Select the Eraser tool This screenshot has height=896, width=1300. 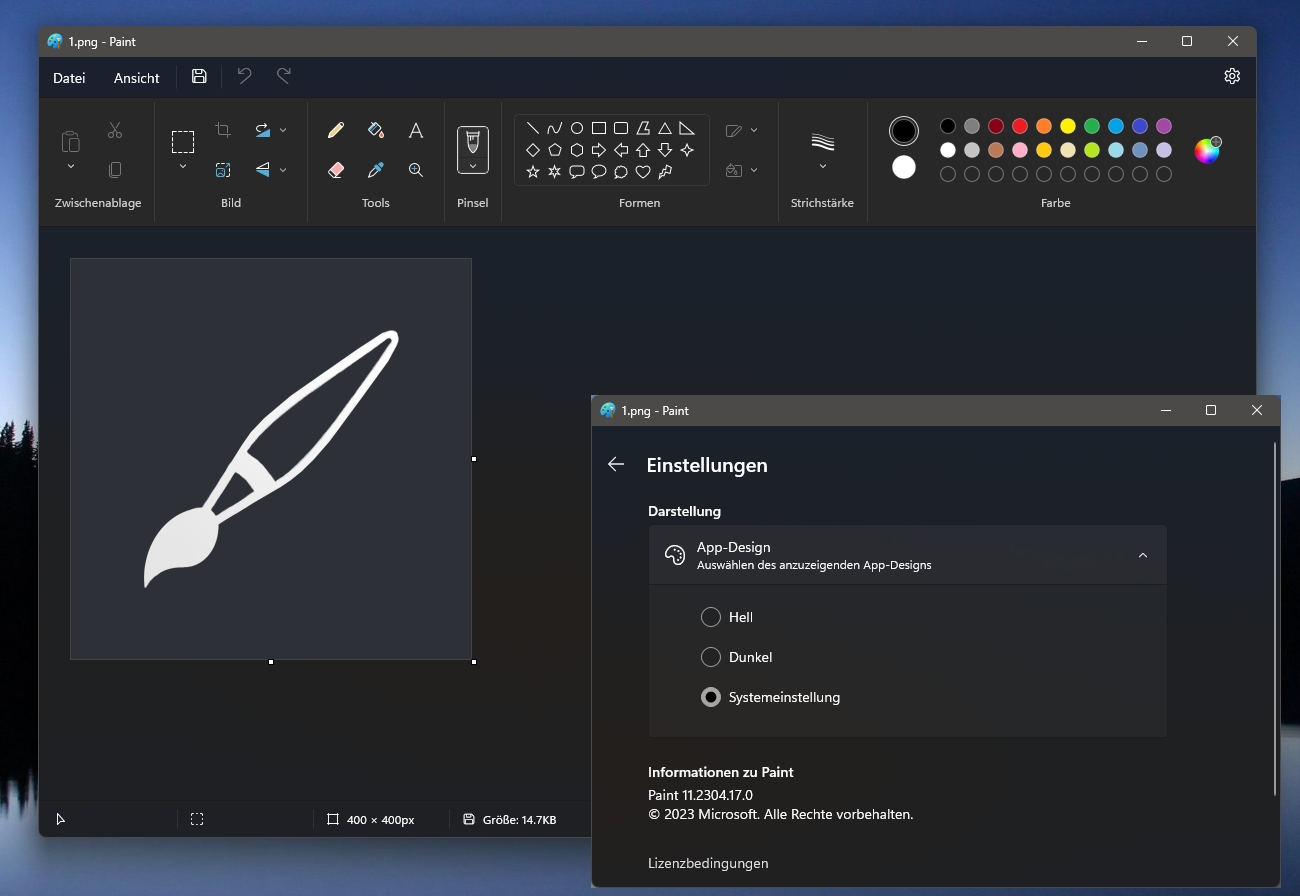336,170
